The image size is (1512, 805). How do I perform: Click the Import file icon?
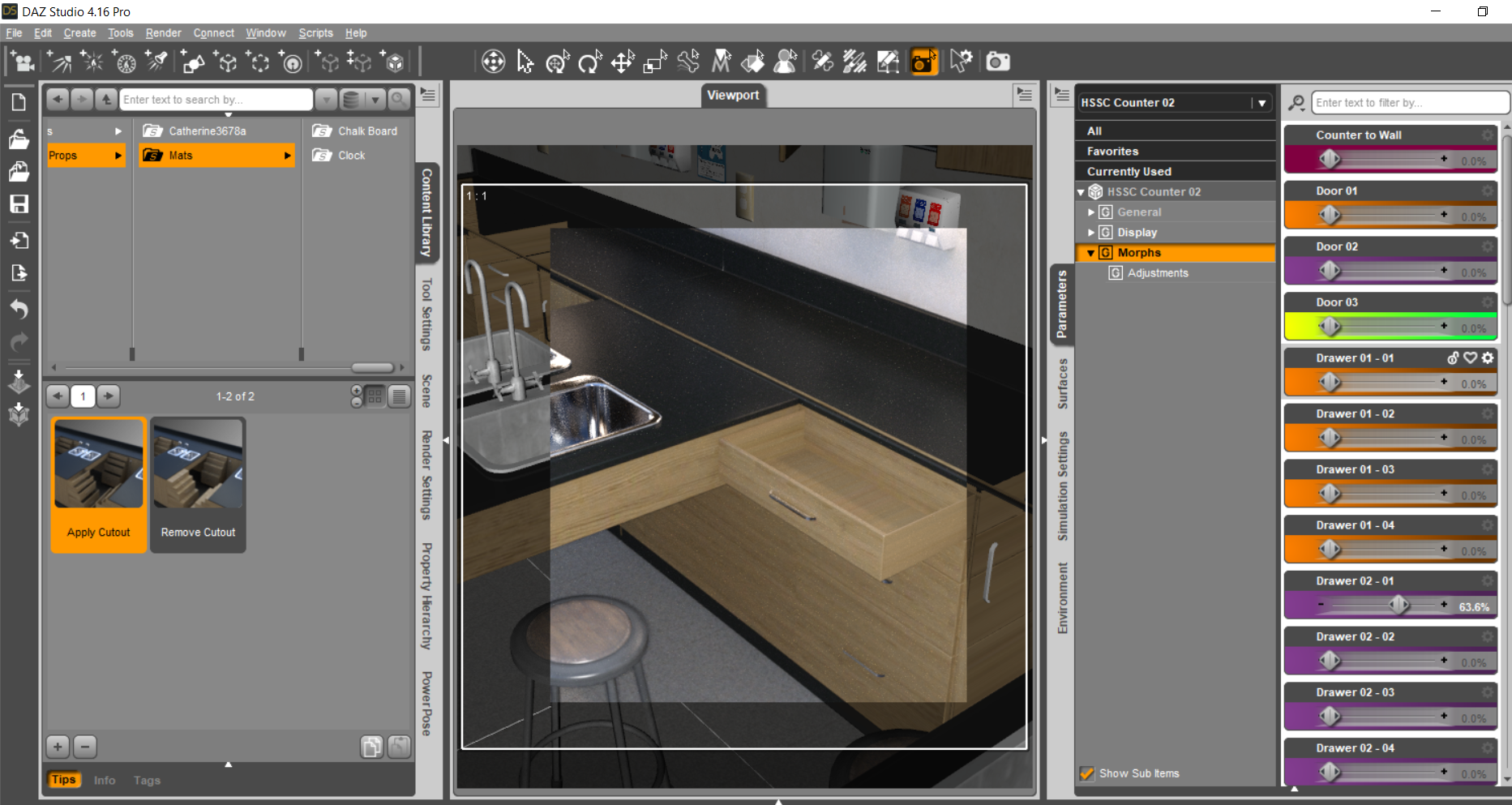coord(19,241)
